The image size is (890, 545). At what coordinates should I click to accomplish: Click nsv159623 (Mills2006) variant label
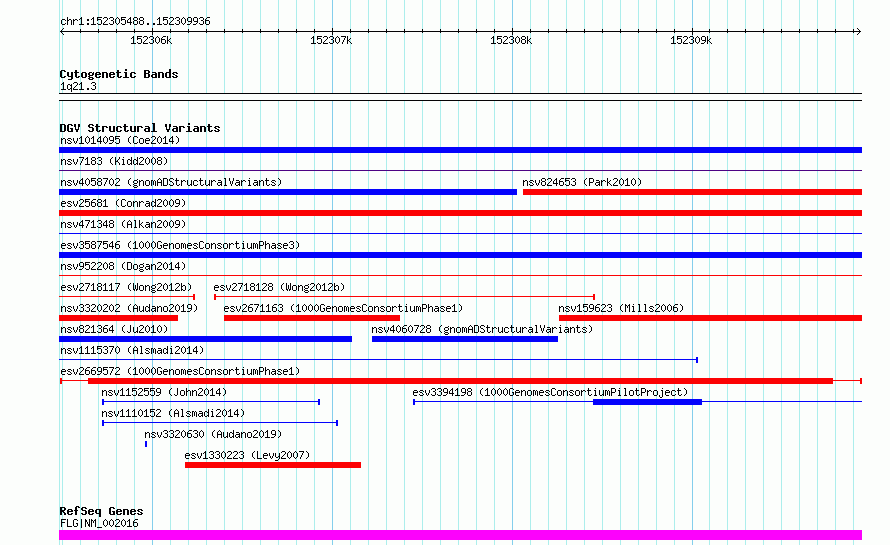click(x=621, y=308)
